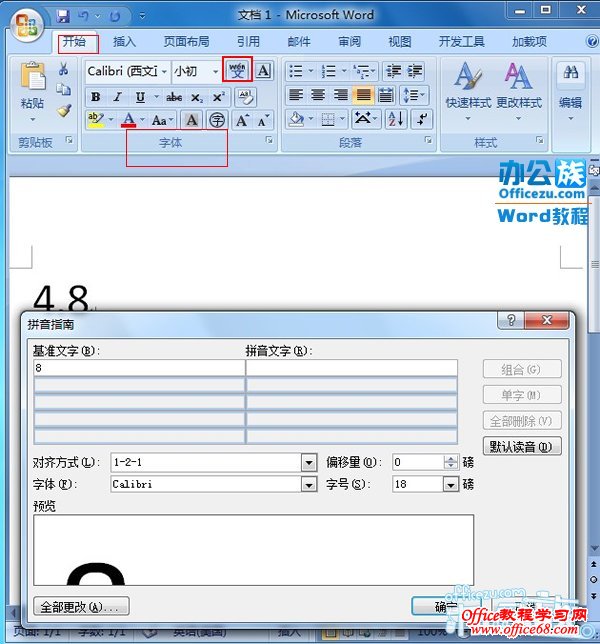Viewport: 600px width, 644px height.
Task: Align text left
Action: point(296,95)
